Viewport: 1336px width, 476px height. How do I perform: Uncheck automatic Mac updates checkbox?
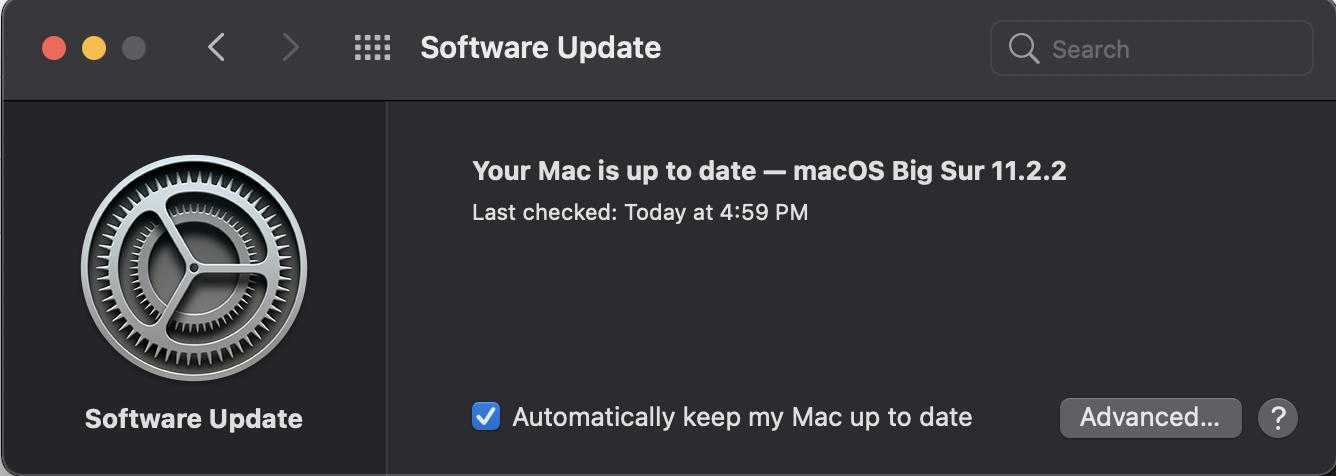pos(486,417)
